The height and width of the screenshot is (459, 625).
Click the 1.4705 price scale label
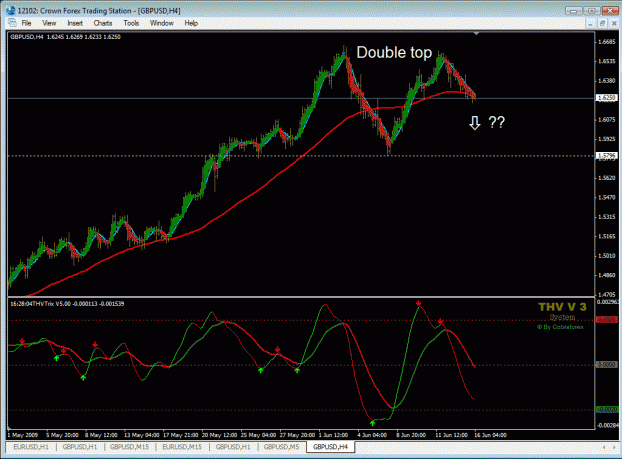point(607,294)
